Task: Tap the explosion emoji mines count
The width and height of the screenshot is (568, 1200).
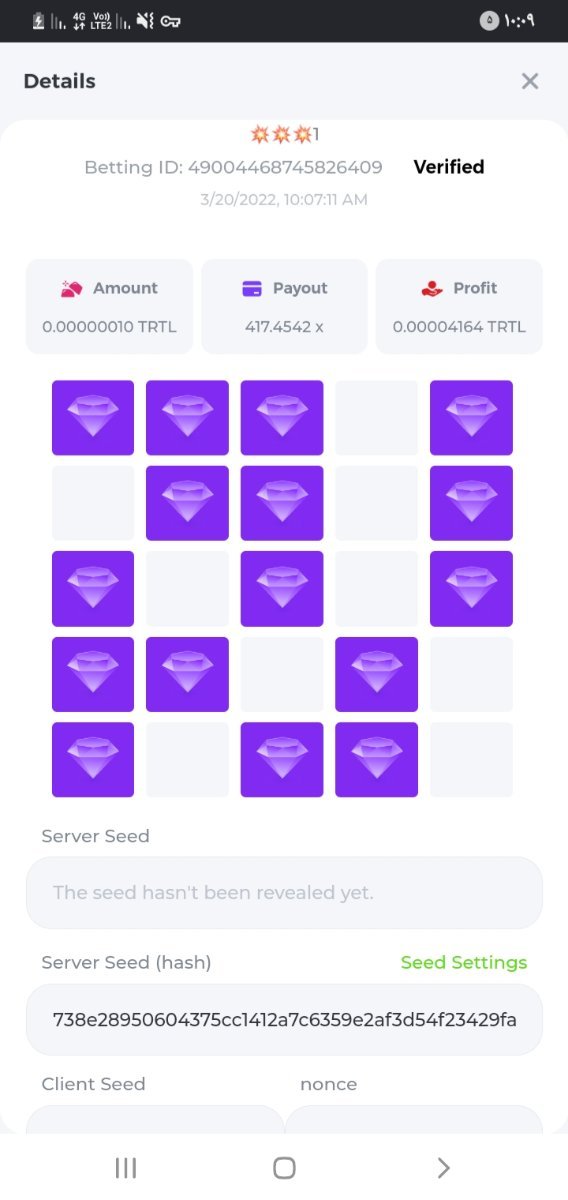Action: coord(284,134)
